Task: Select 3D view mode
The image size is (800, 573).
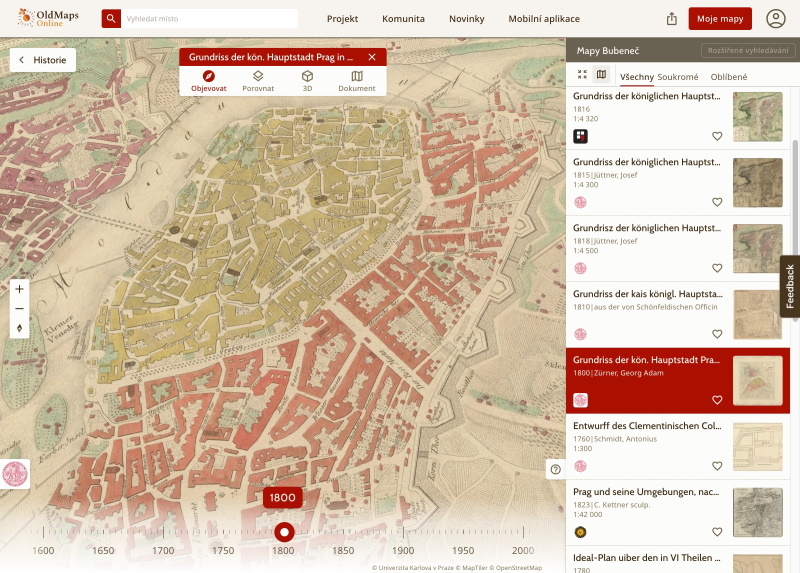Action: [307, 81]
